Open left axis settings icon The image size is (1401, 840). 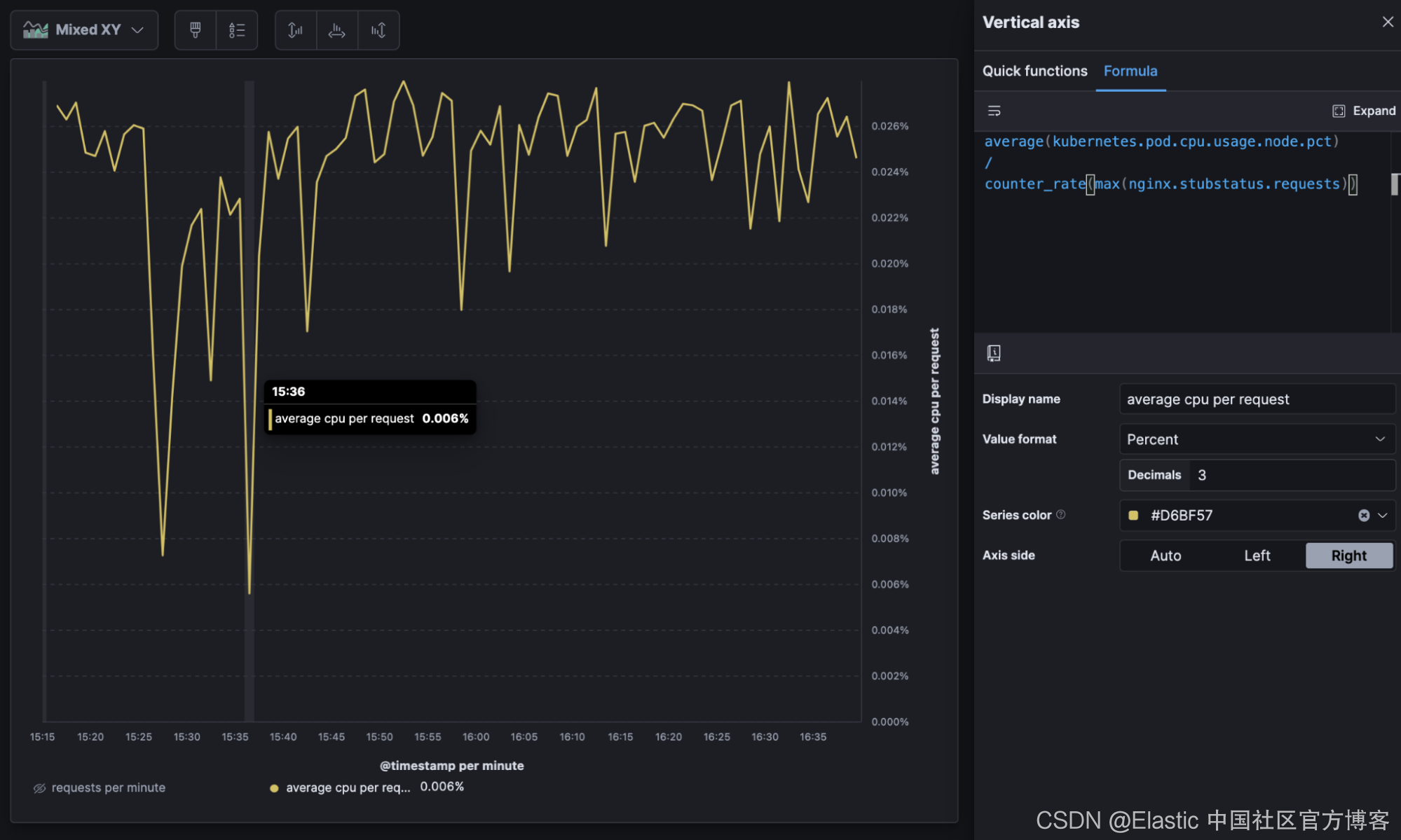tap(295, 30)
